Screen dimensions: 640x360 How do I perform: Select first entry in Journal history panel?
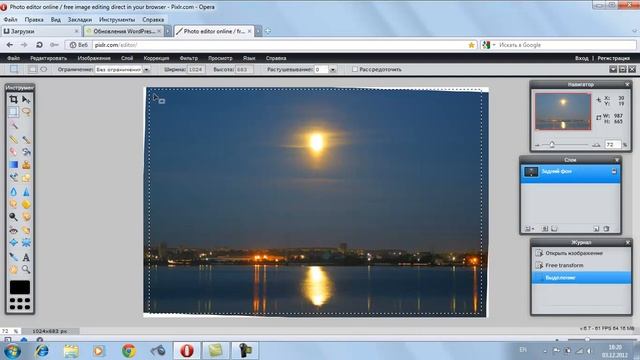click(581, 253)
